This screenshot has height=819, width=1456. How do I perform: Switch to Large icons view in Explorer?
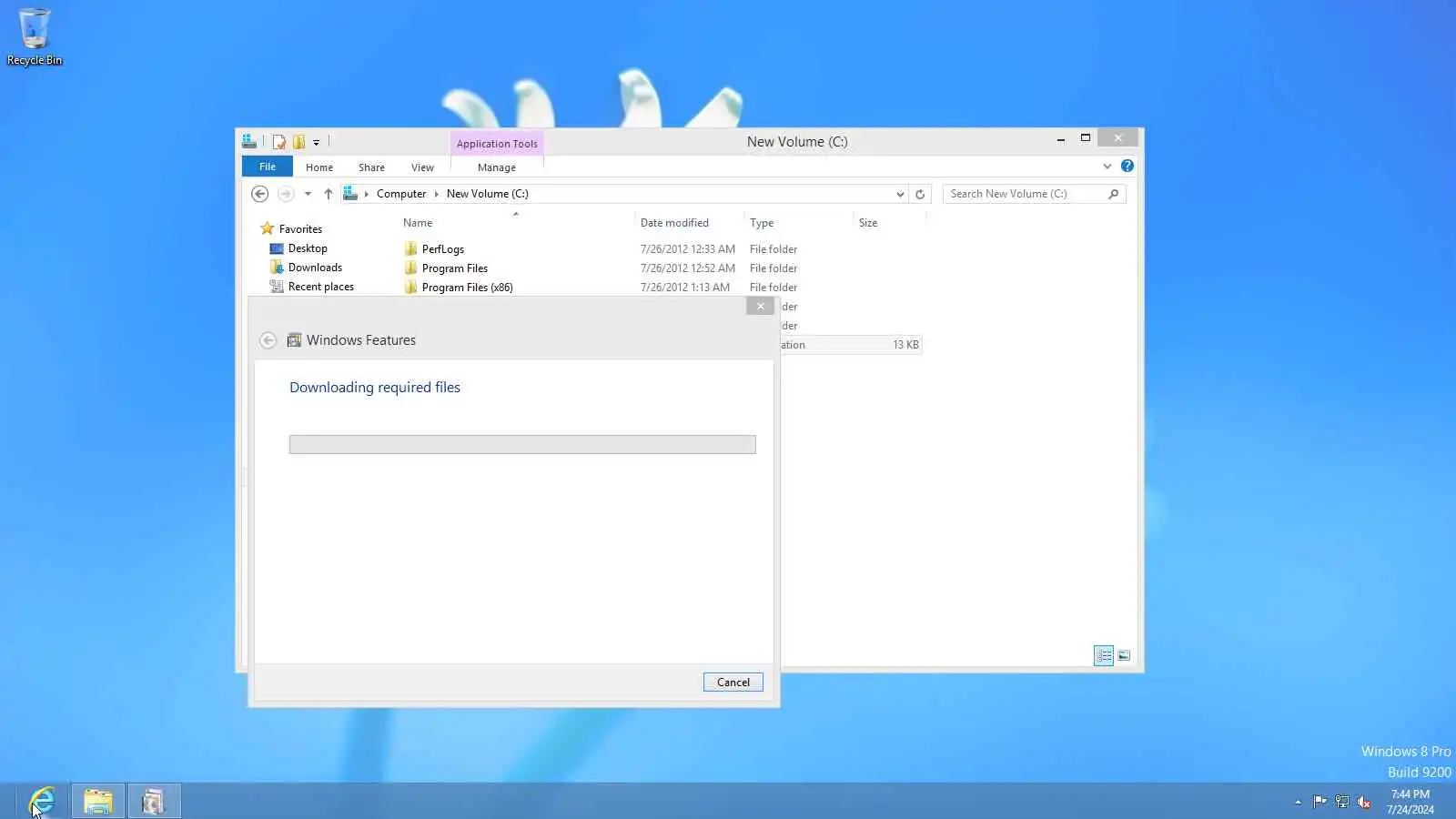1124,656
